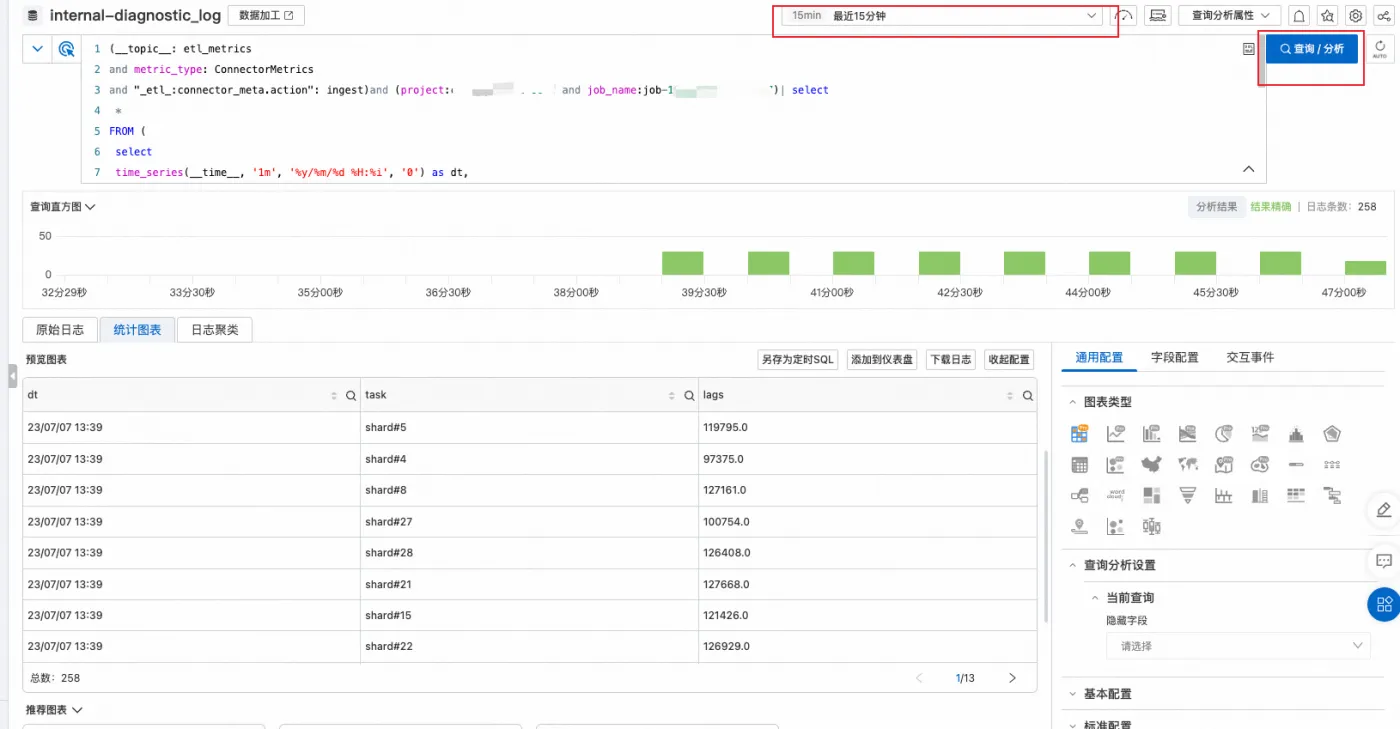Collapse the 当前查询 subsection

point(1096,598)
